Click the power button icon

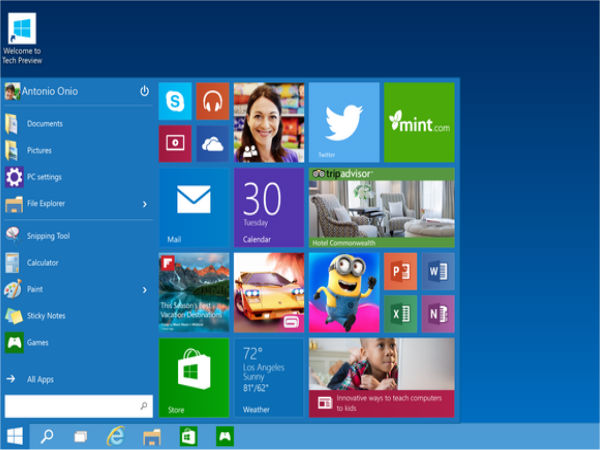point(144,91)
